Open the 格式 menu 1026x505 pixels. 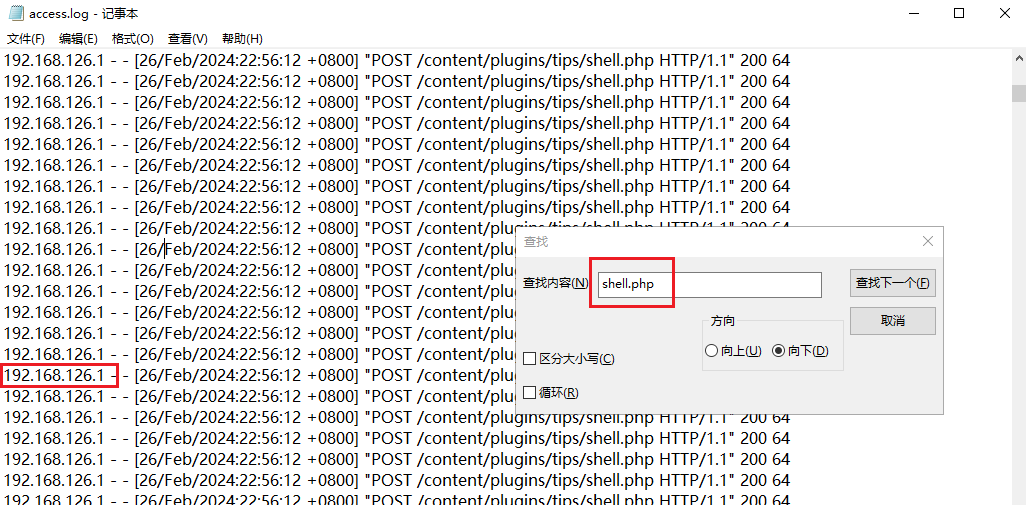pyautogui.click(x=132, y=39)
